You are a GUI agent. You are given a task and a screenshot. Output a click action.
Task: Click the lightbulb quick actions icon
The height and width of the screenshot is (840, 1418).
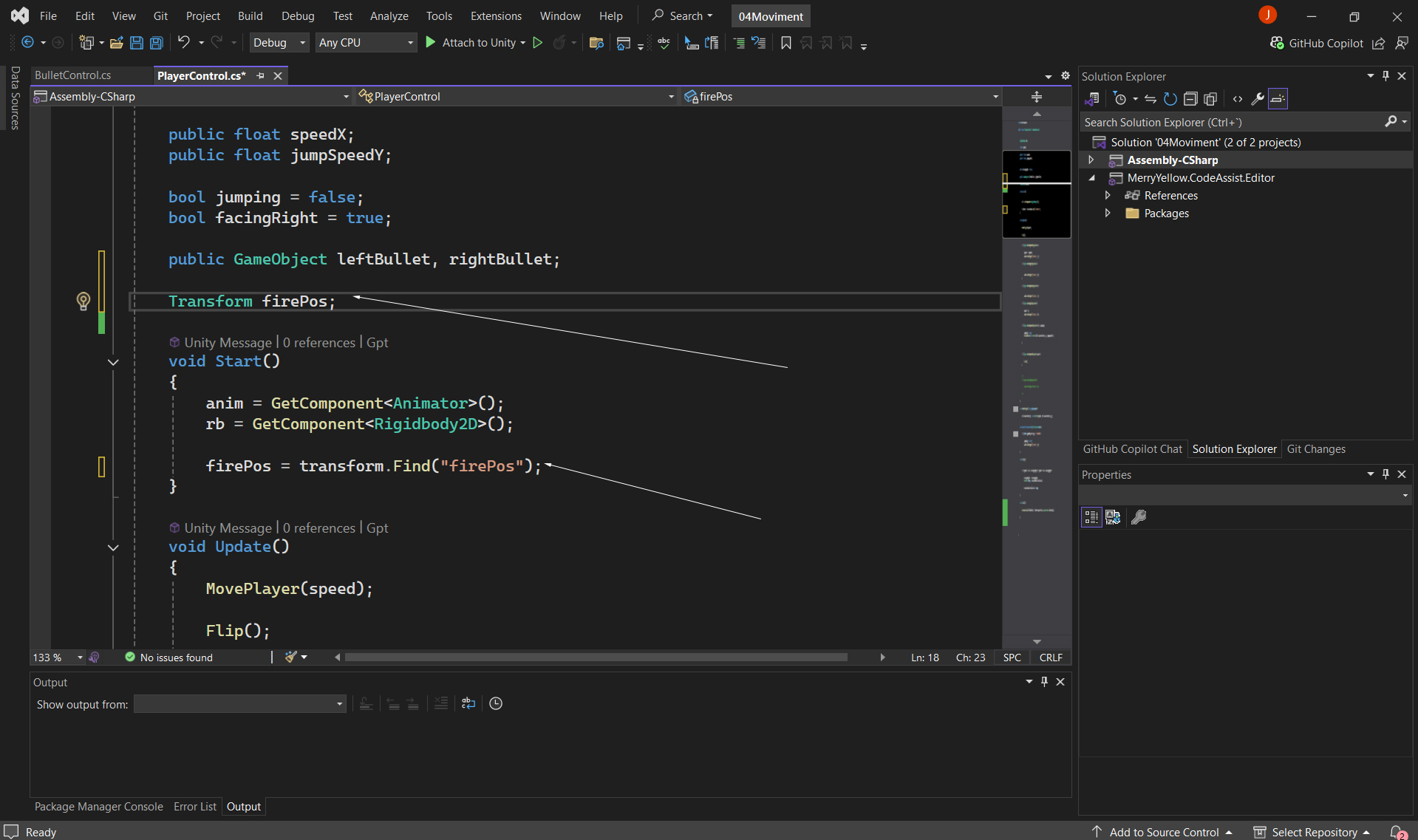click(x=83, y=301)
